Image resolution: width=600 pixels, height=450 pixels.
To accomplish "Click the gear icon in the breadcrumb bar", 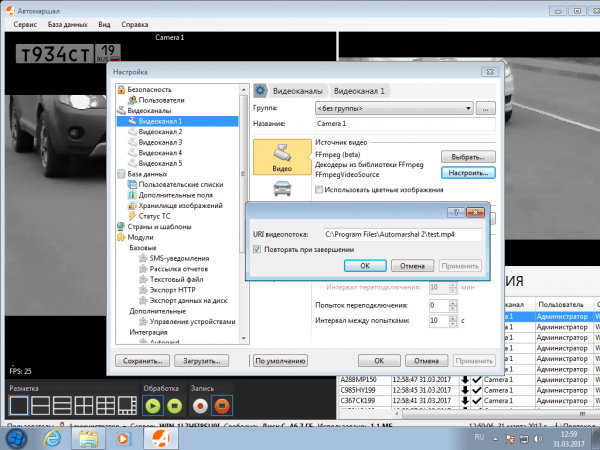I will click(260, 90).
